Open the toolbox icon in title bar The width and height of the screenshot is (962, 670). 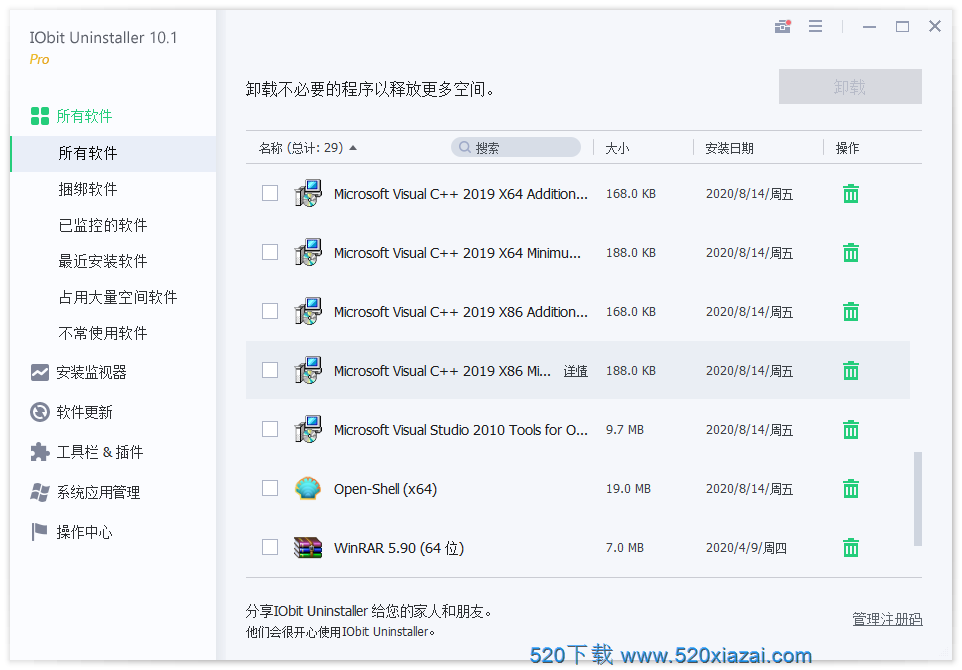point(782,26)
